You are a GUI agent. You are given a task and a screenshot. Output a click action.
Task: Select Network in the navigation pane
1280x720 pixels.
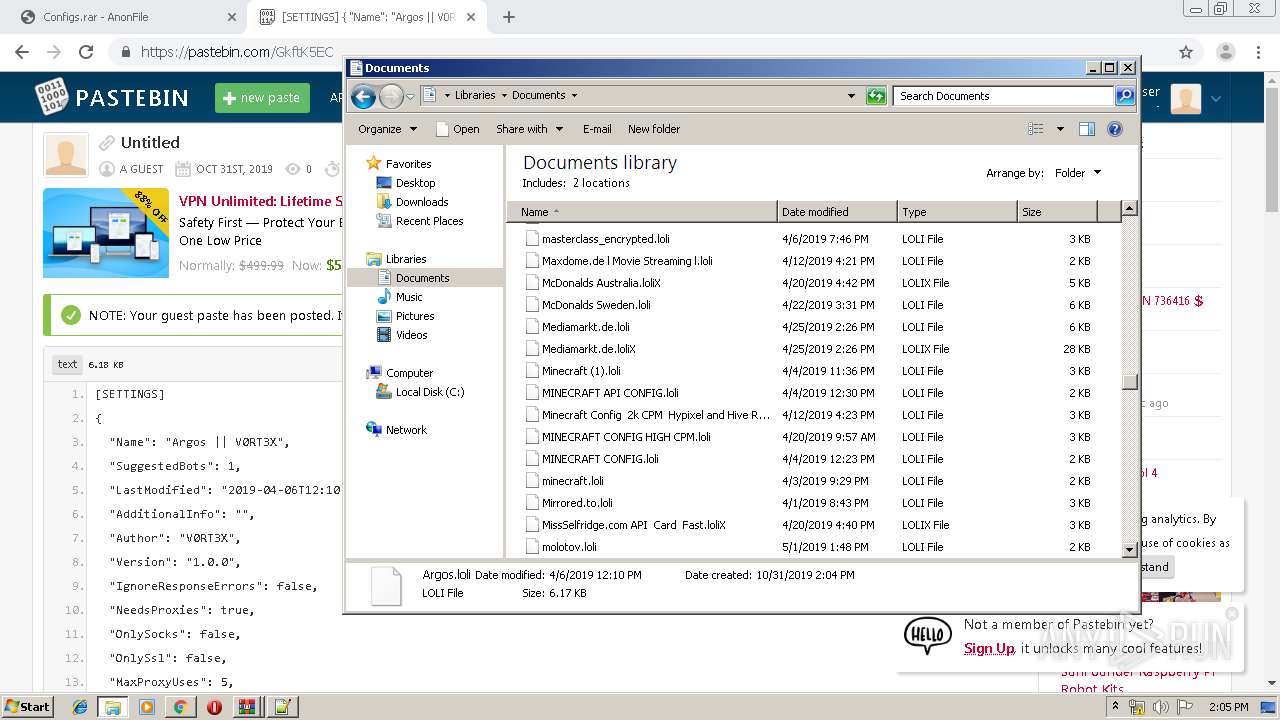point(406,430)
